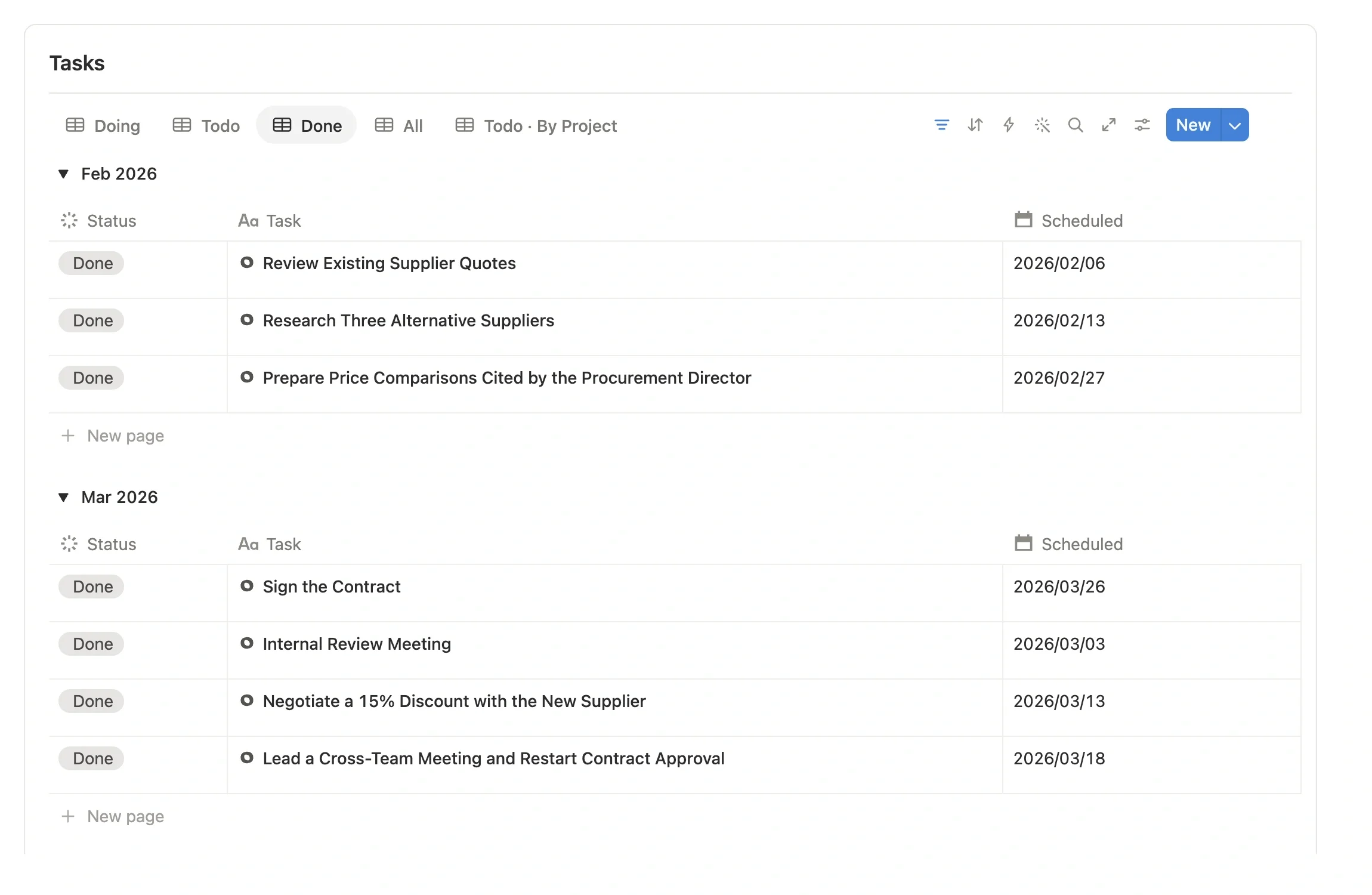This screenshot has width=1372, height=895.
Task: Click the calendar icon in Mar 2026 Scheduled header
Action: [x=1023, y=543]
